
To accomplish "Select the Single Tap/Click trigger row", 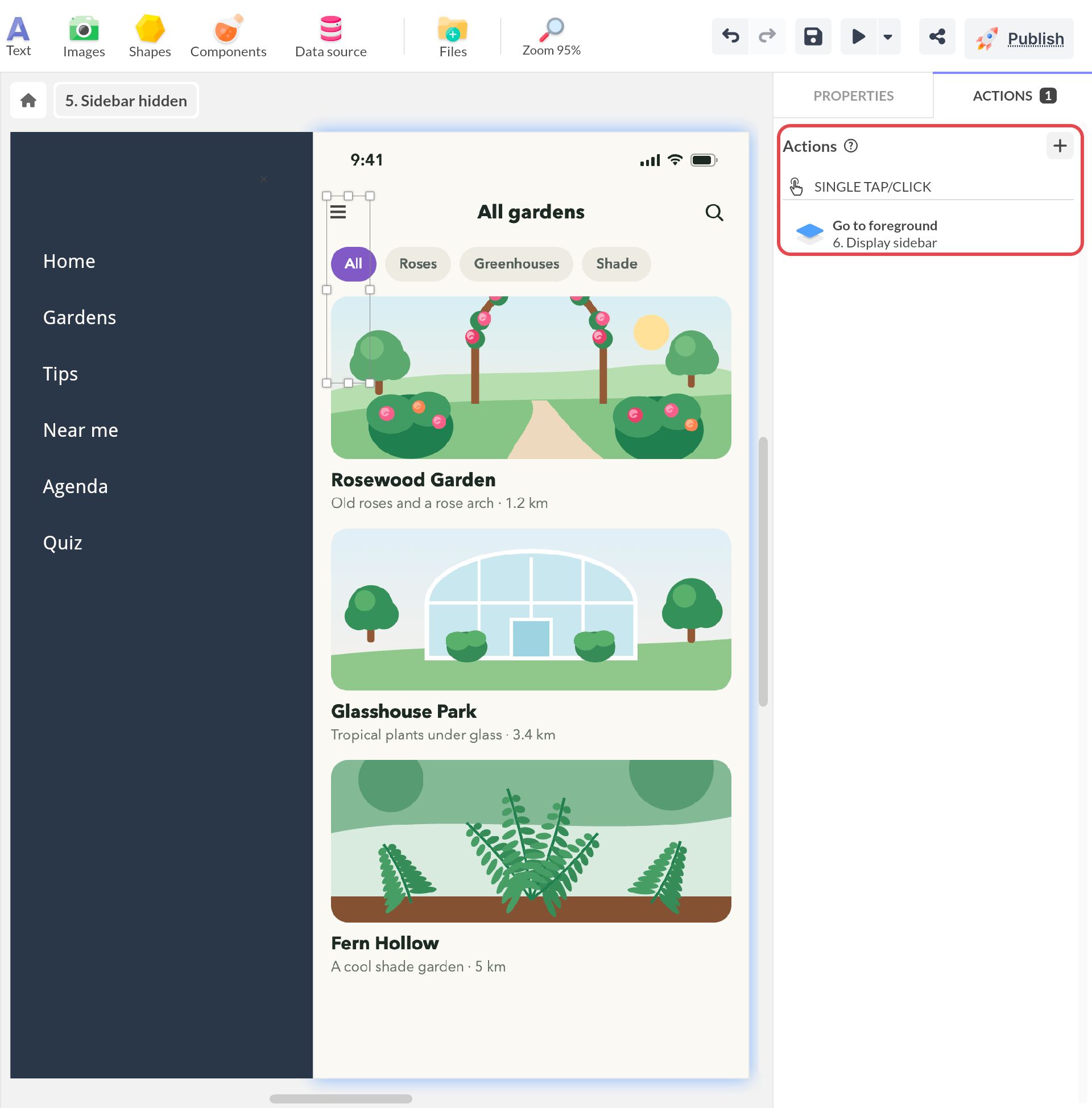I will (928, 187).
